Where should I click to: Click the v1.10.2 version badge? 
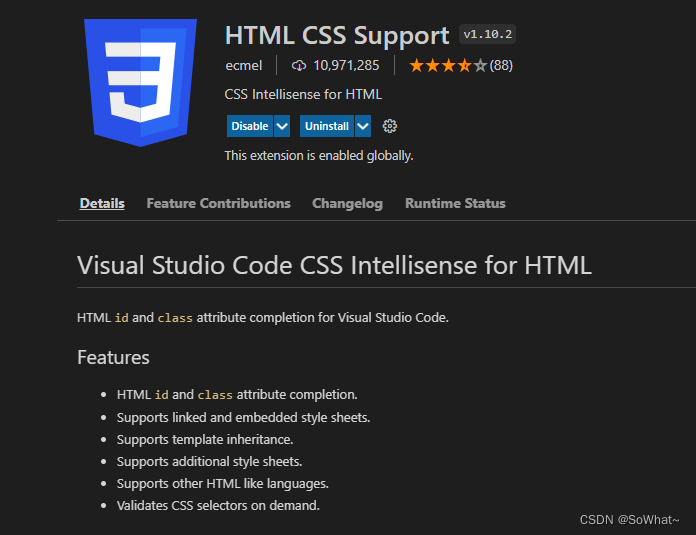(x=488, y=34)
